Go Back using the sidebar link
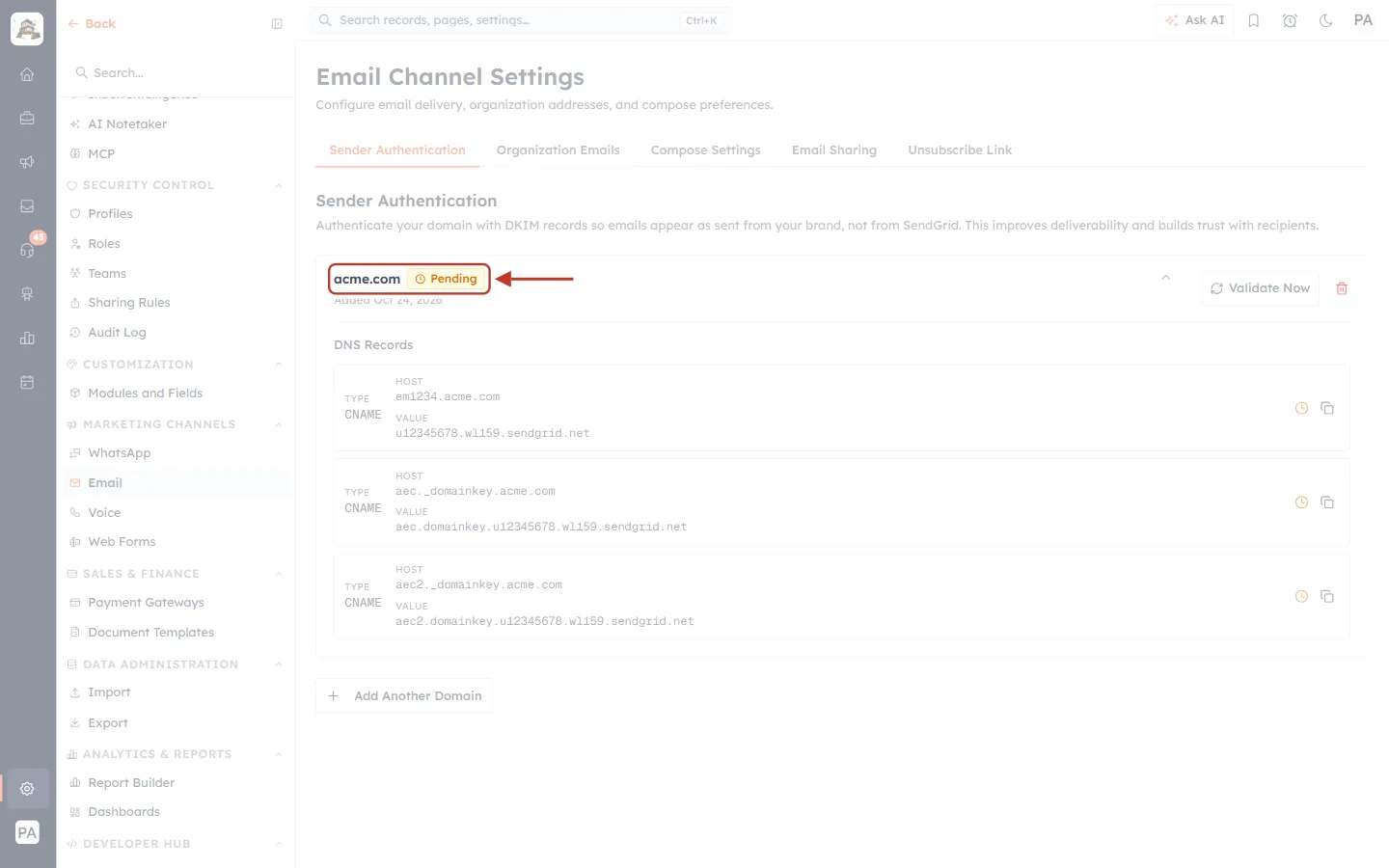1389x868 pixels. 92,24
